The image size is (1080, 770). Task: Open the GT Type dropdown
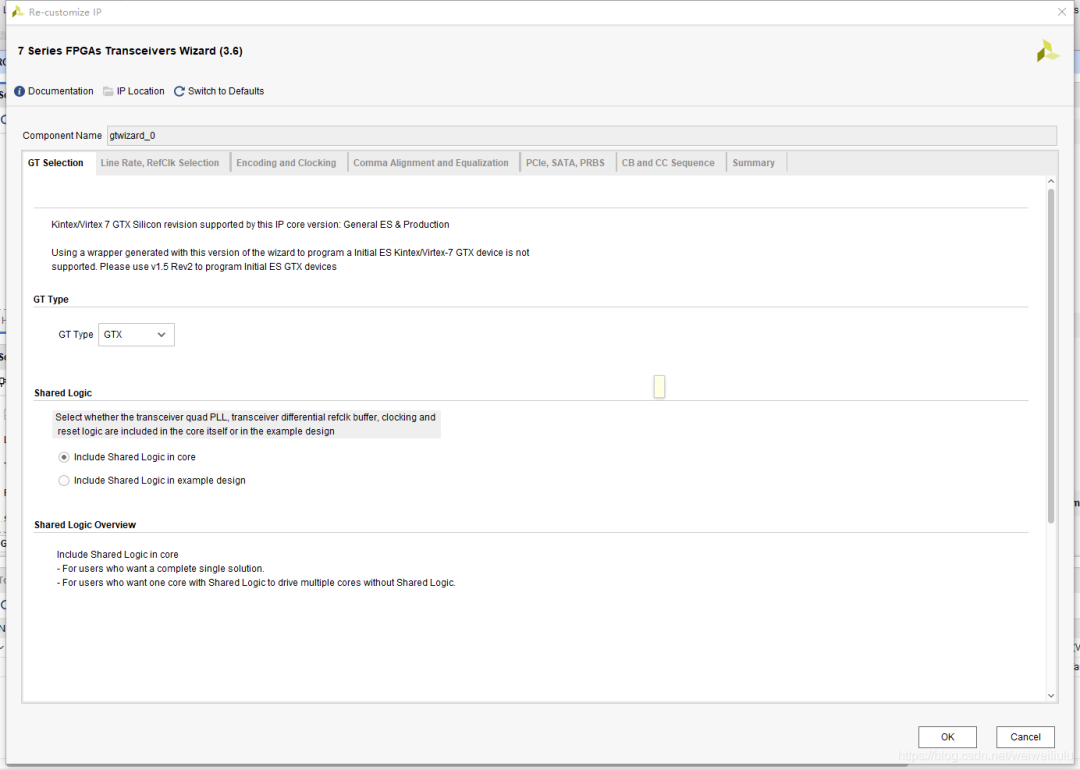click(136, 335)
